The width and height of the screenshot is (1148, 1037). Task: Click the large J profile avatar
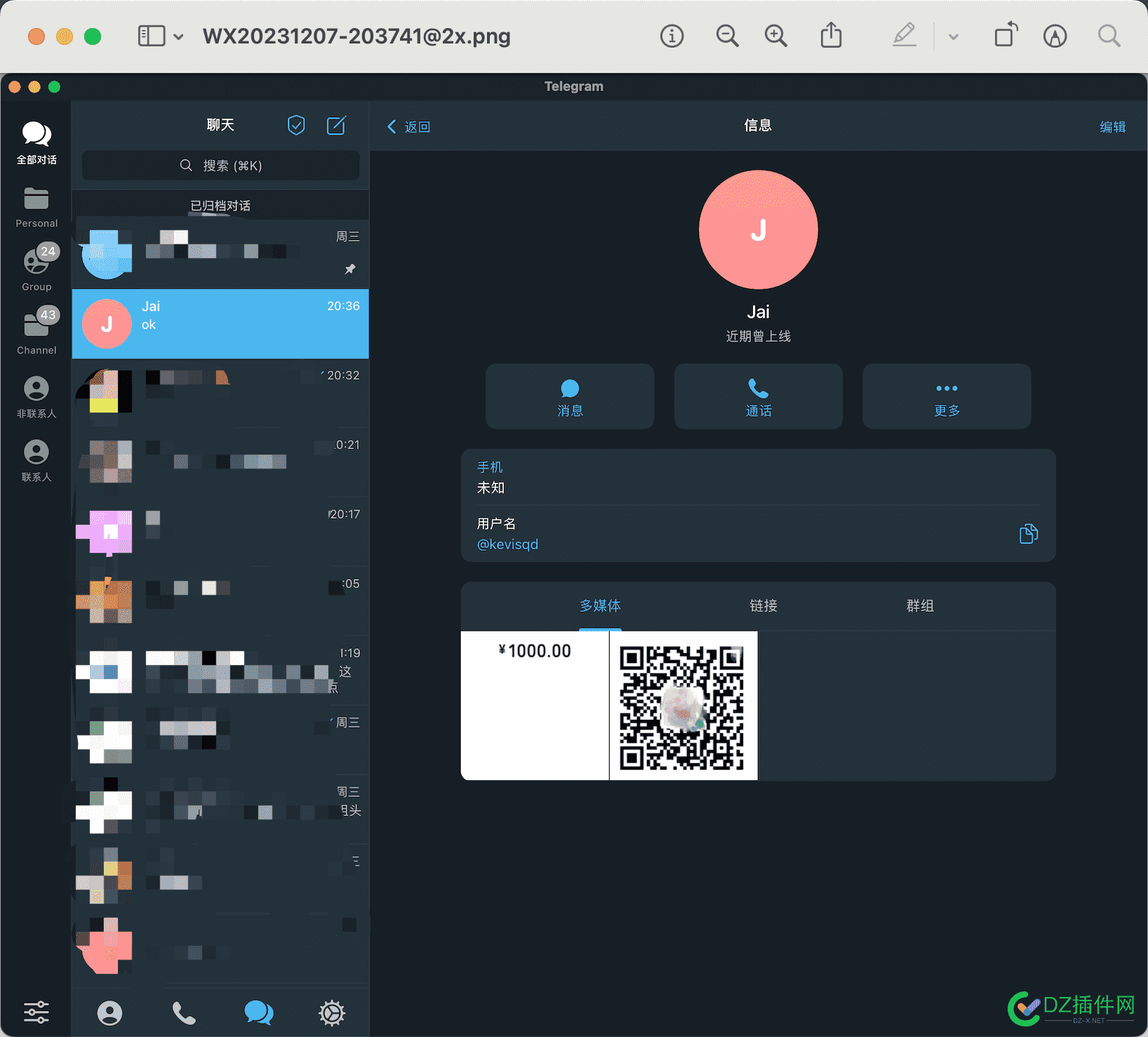[758, 229]
